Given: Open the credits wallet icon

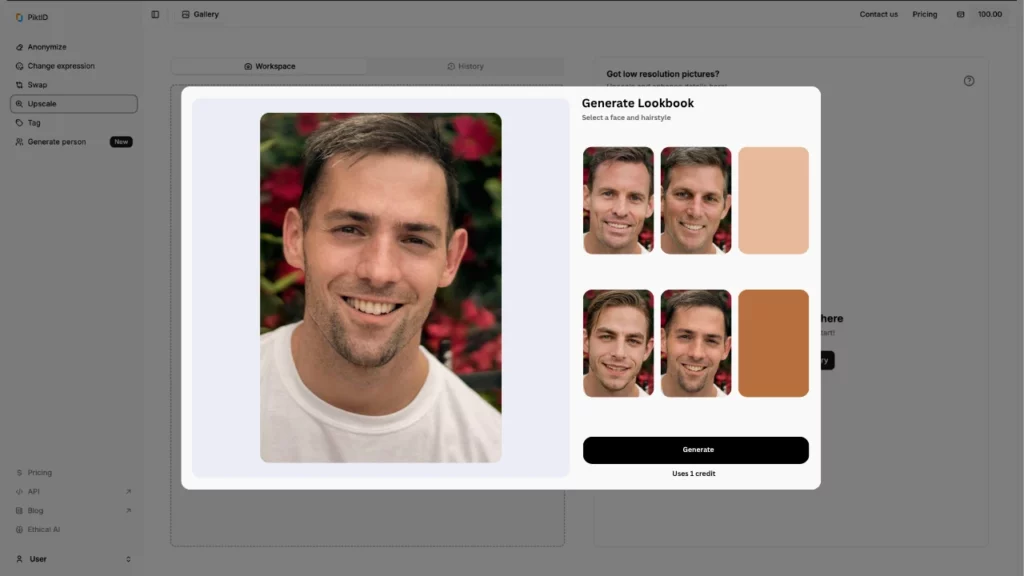Looking at the screenshot, I should [x=963, y=14].
